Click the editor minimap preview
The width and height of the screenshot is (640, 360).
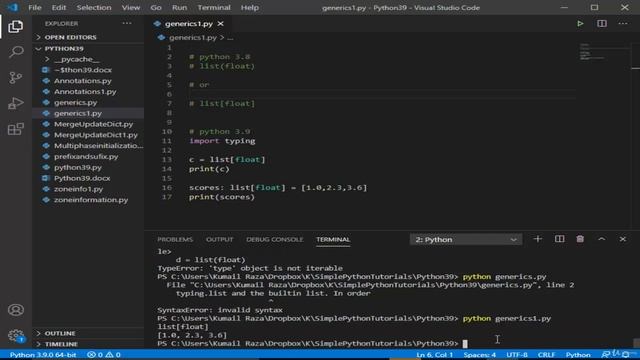[x=604, y=52]
